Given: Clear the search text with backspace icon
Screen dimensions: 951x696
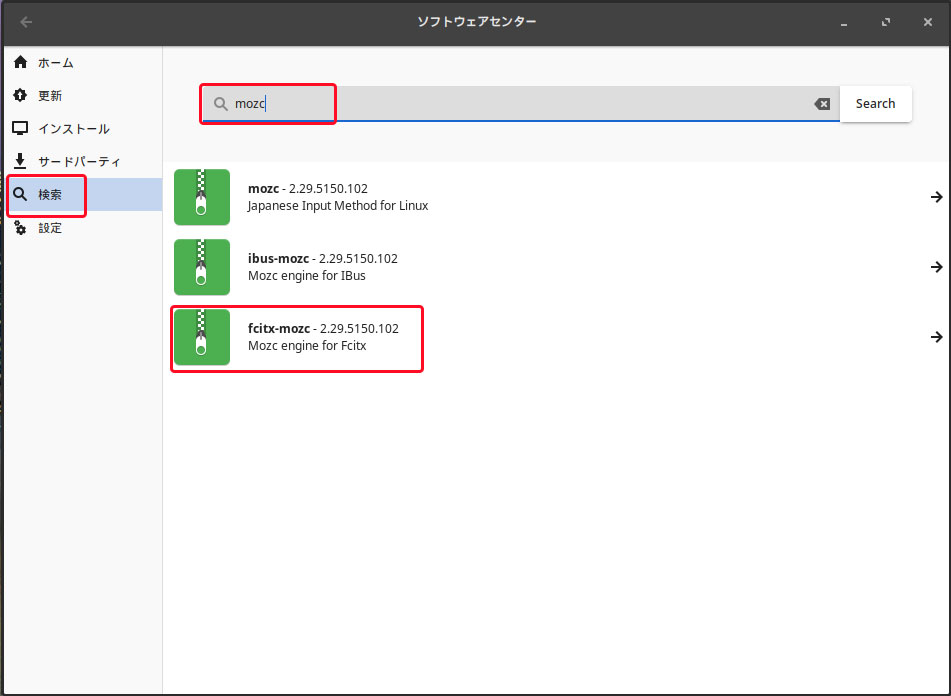Looking at the screenshot, I should [x=822, y=104].
